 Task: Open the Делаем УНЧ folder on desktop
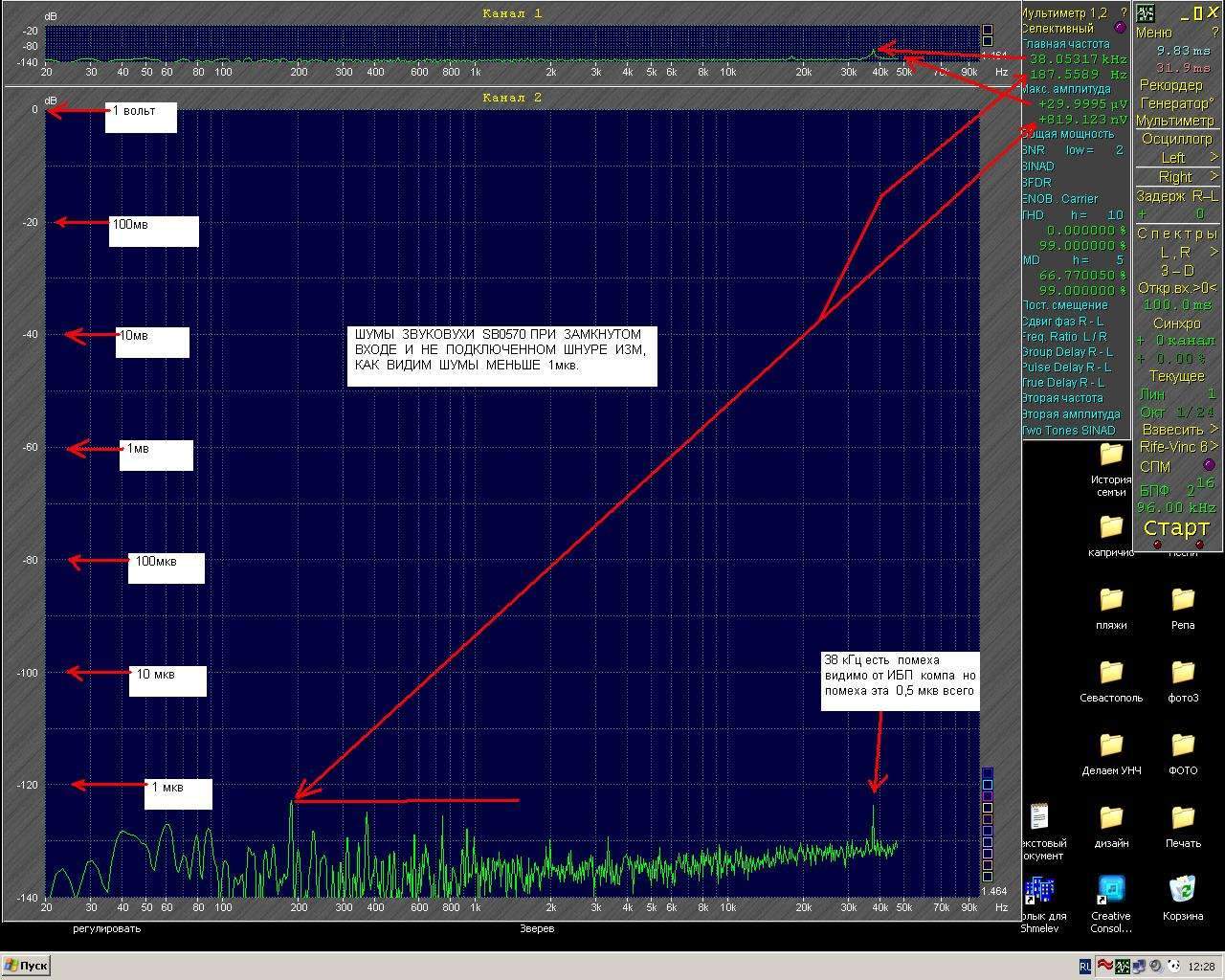click(1111, 745)
